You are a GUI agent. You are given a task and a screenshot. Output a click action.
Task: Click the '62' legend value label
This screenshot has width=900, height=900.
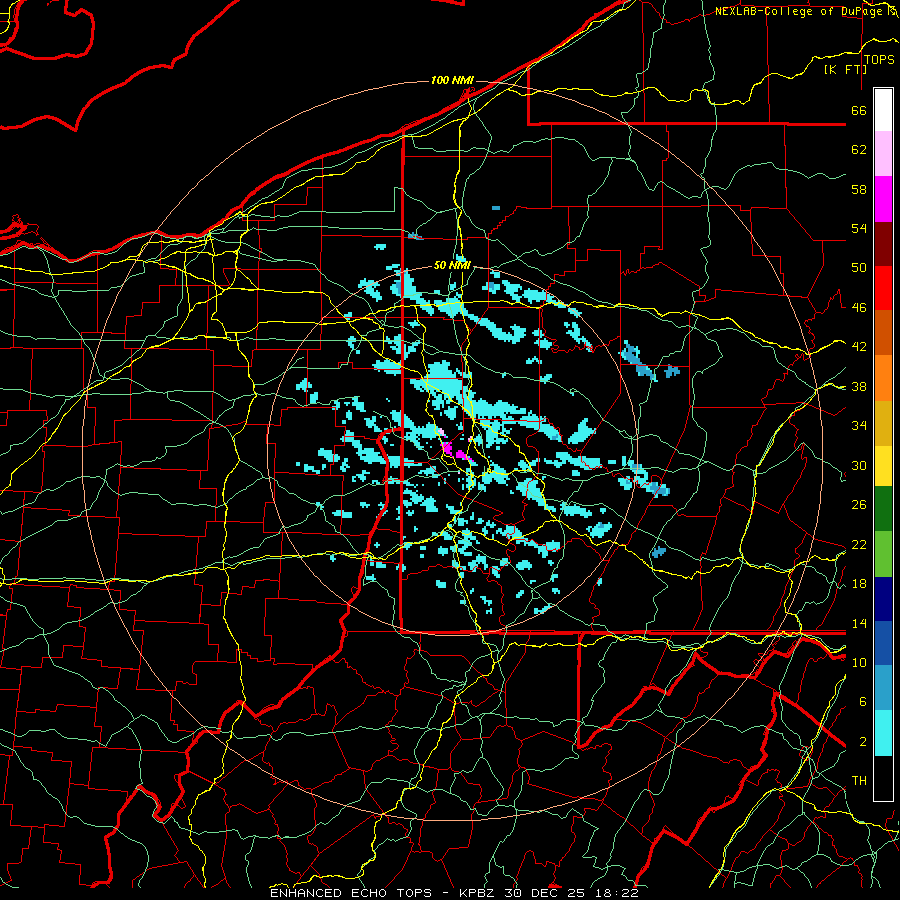click(859, 150)
